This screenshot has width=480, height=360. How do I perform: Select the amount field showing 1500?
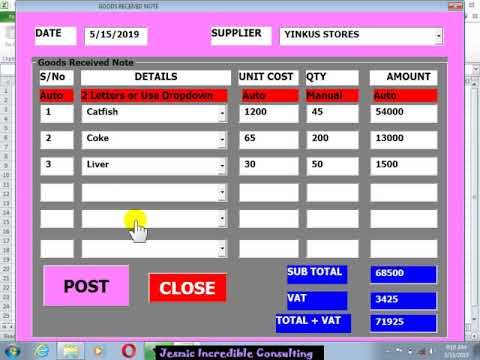coord(403,166)
